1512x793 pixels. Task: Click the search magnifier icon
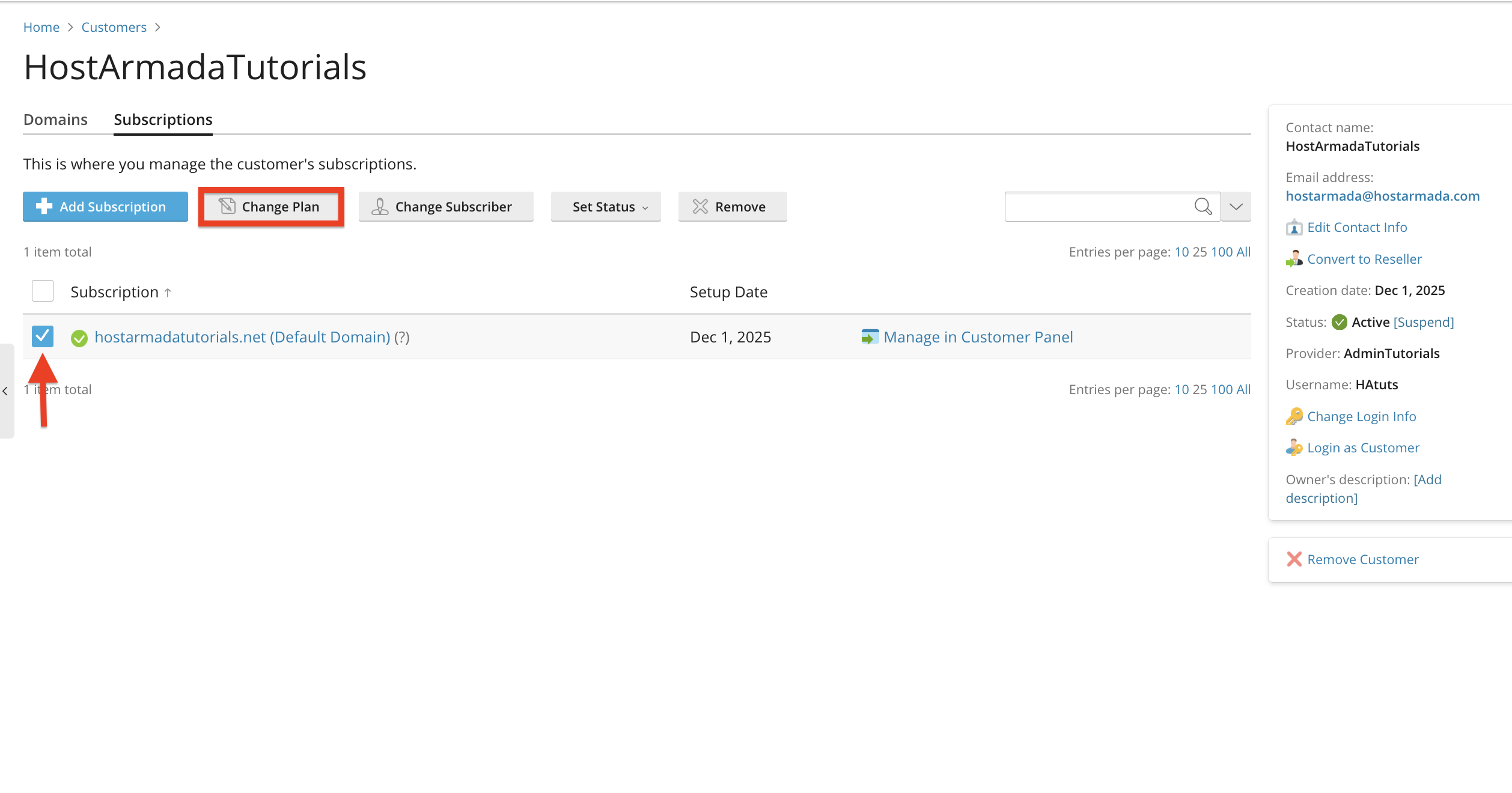1203,207
